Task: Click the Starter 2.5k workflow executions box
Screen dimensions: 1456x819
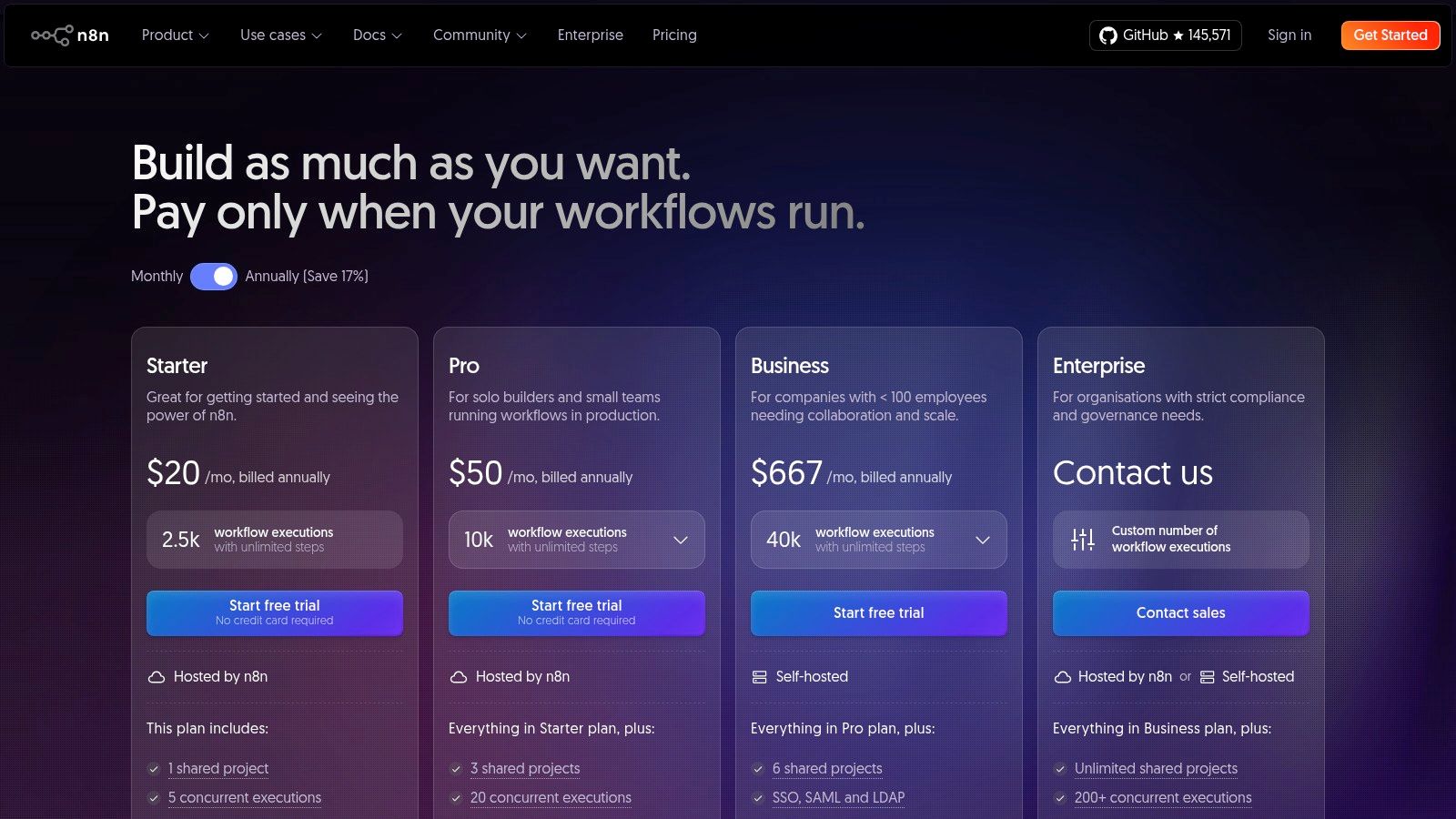Action: point(275,540)
